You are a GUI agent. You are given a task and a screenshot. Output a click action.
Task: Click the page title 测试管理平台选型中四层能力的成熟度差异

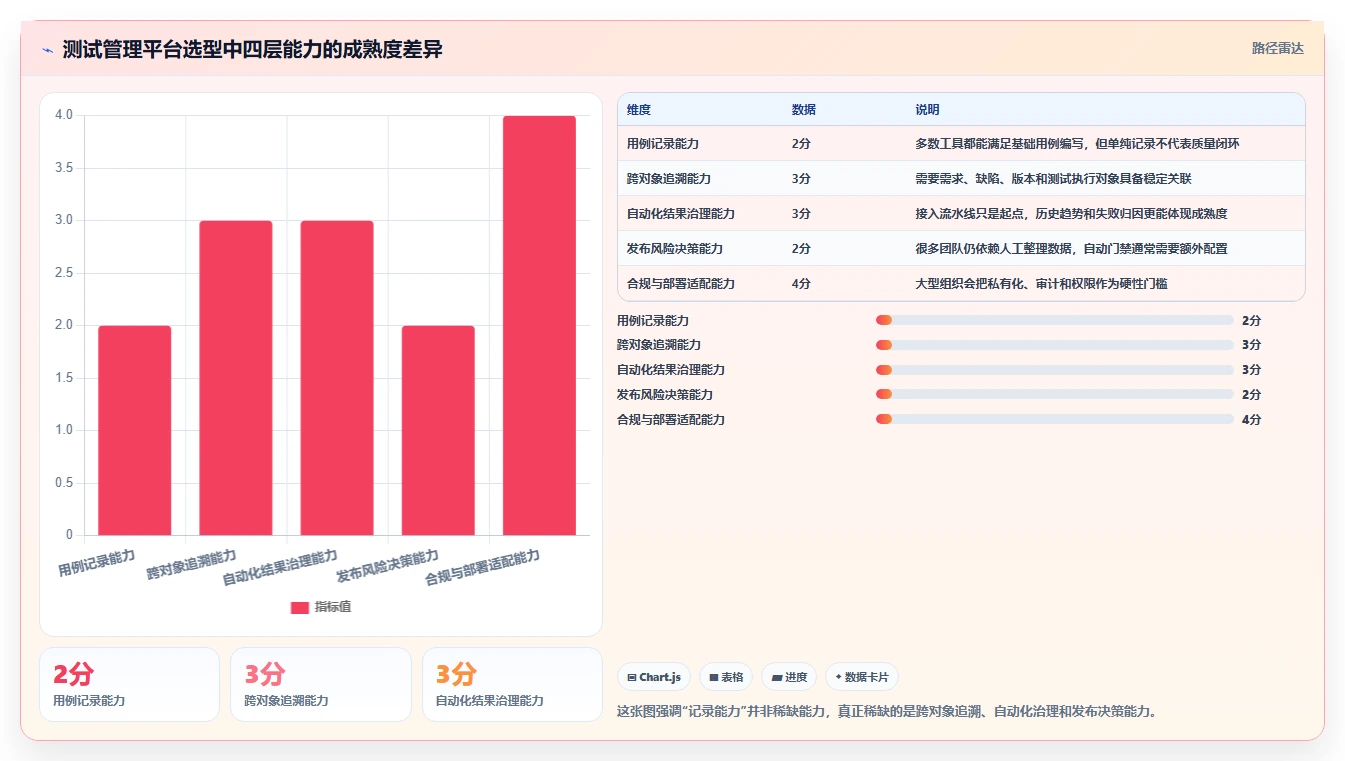tap(252, 50)
